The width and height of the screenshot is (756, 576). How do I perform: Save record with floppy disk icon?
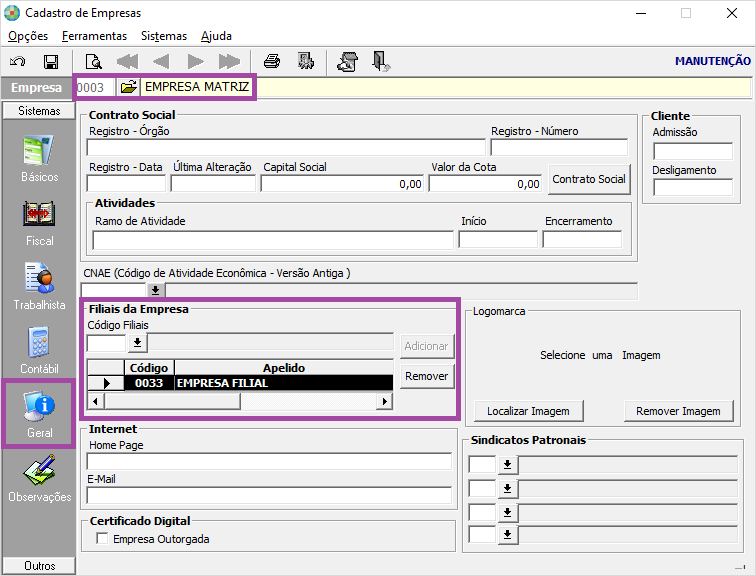point(51,62)
